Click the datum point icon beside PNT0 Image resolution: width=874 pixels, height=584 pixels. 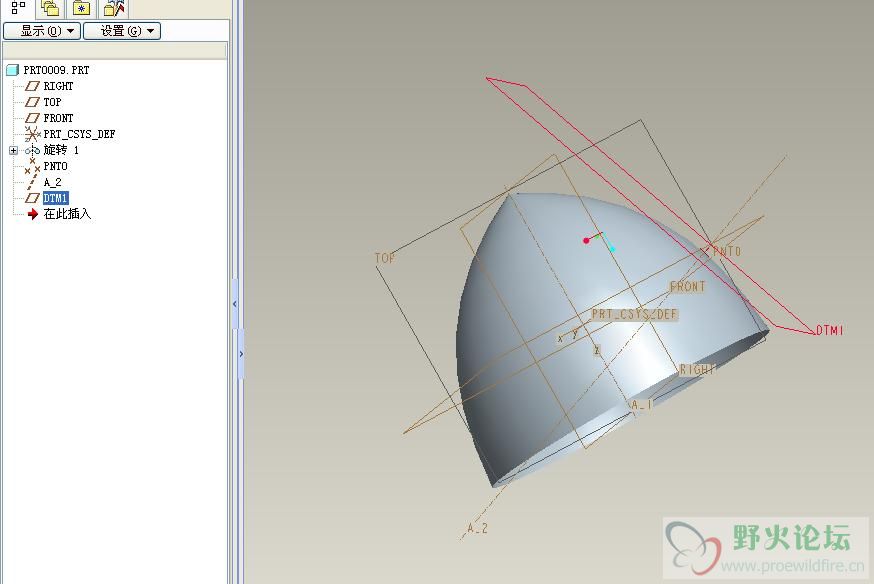[32, 166]
